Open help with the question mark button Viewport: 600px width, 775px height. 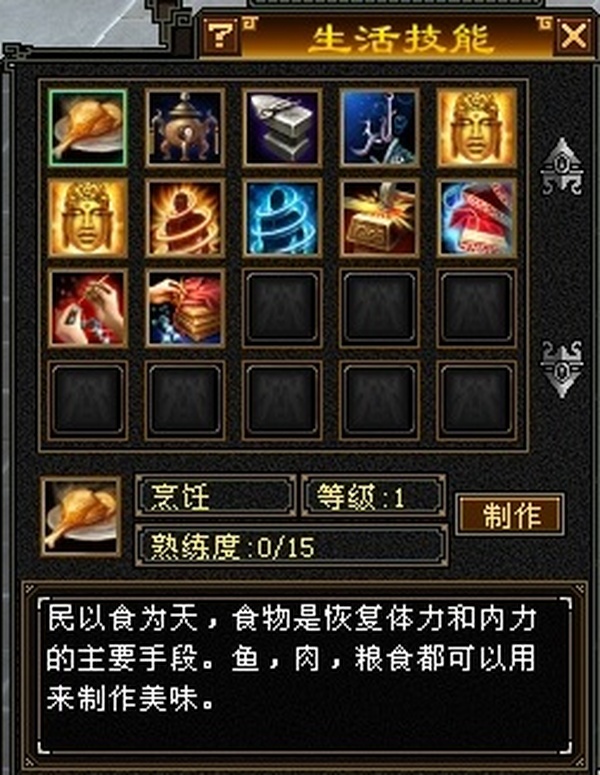(x=220, y=36)
